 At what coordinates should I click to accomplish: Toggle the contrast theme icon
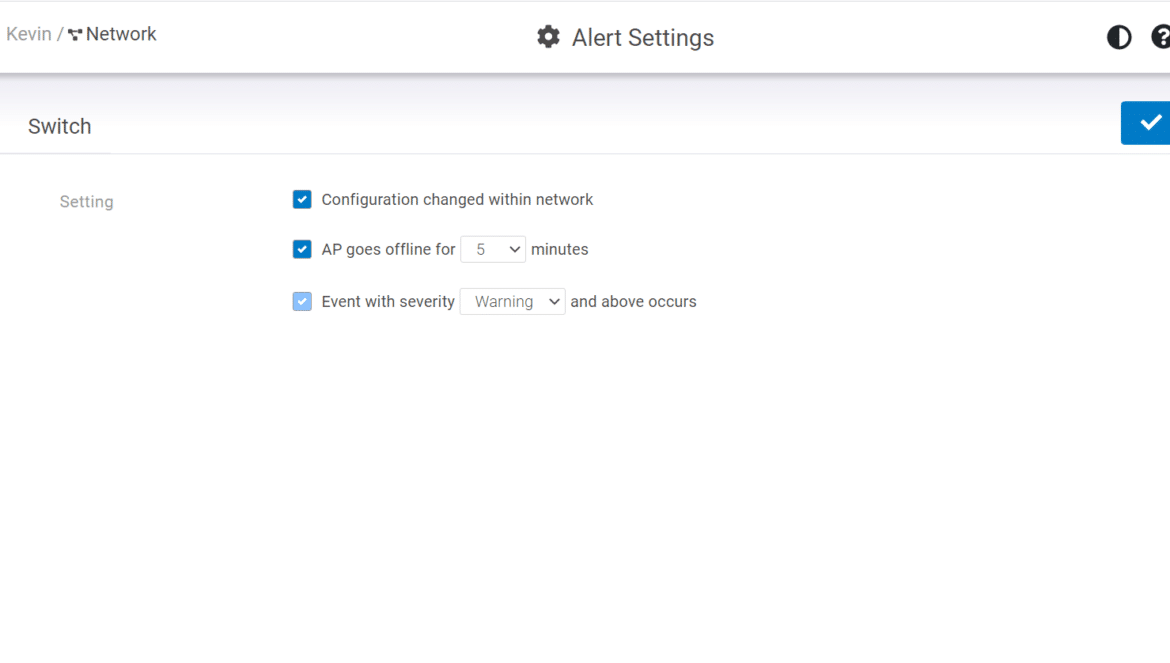[1119, 37]
